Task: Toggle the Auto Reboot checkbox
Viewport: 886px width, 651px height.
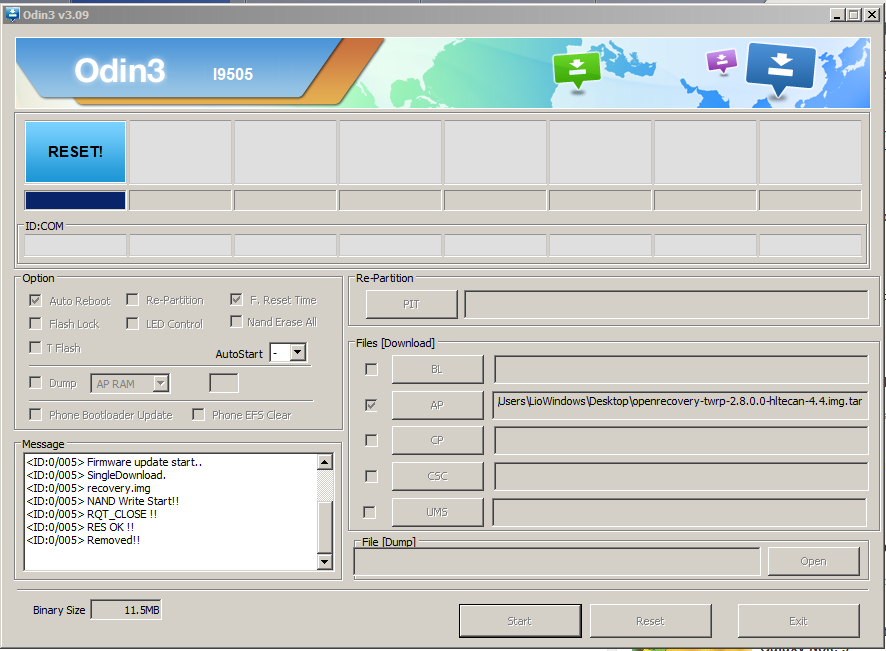Action: 35,300
